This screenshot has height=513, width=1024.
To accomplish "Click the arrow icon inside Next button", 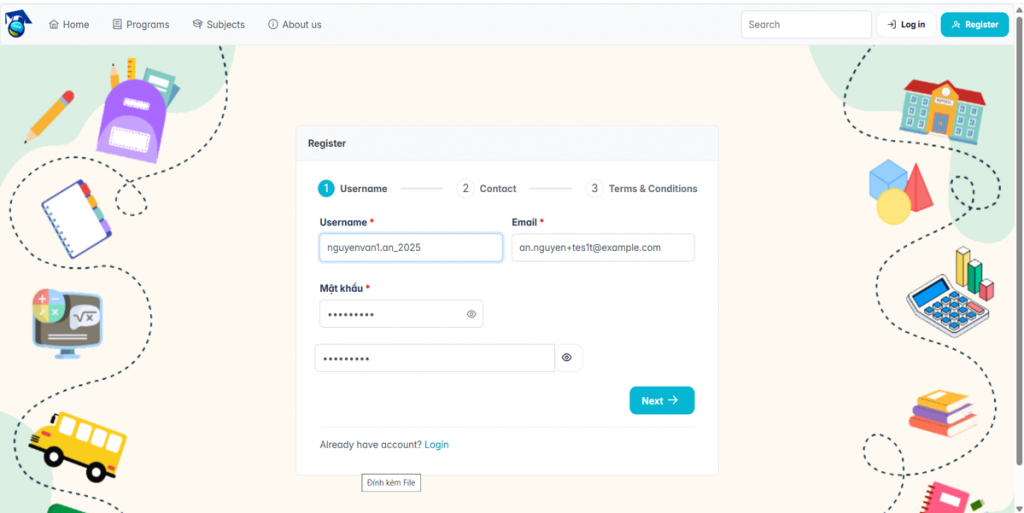I will [x=673, y=400].
